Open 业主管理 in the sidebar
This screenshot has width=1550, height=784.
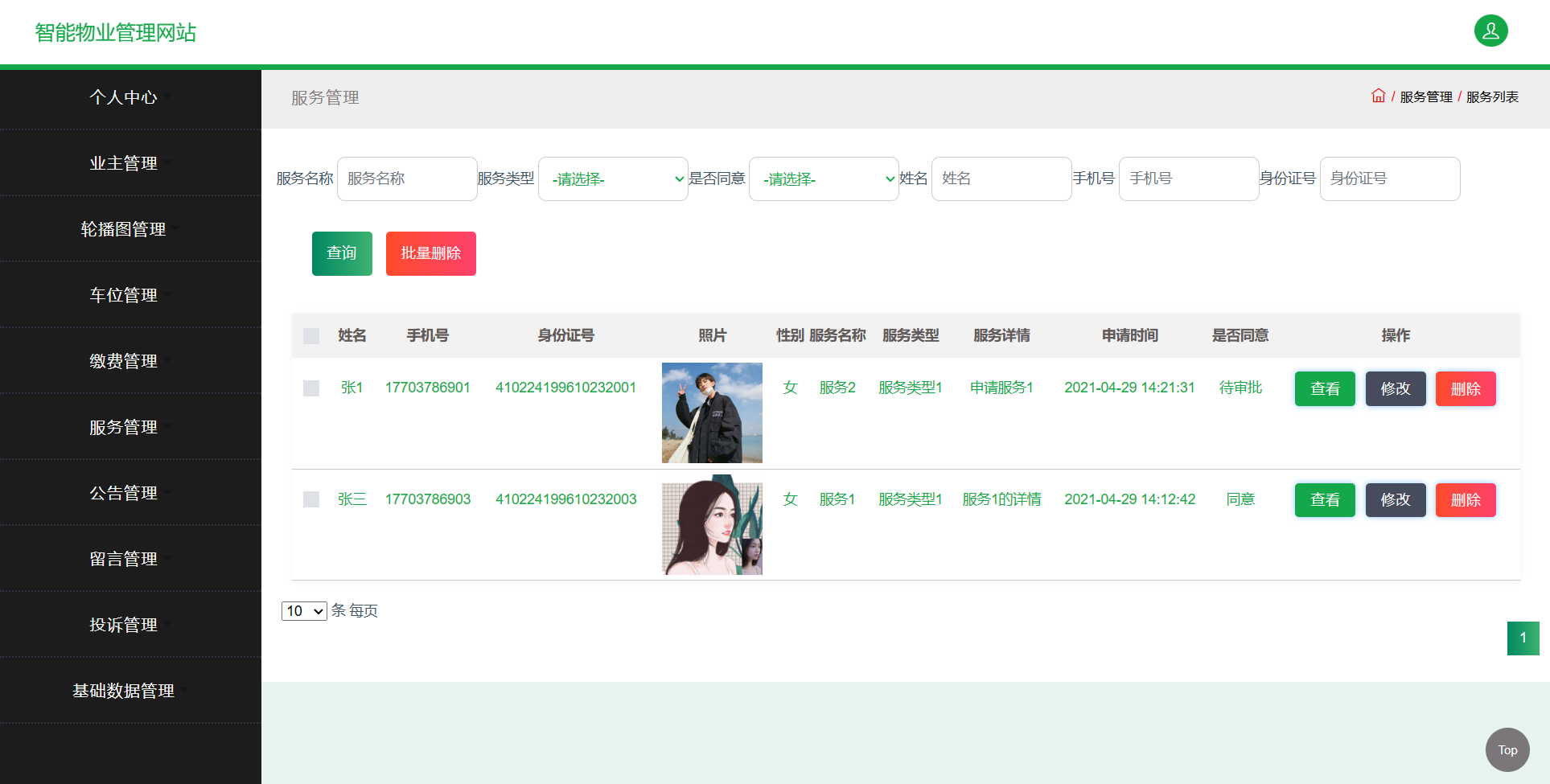tap(125, 162)
